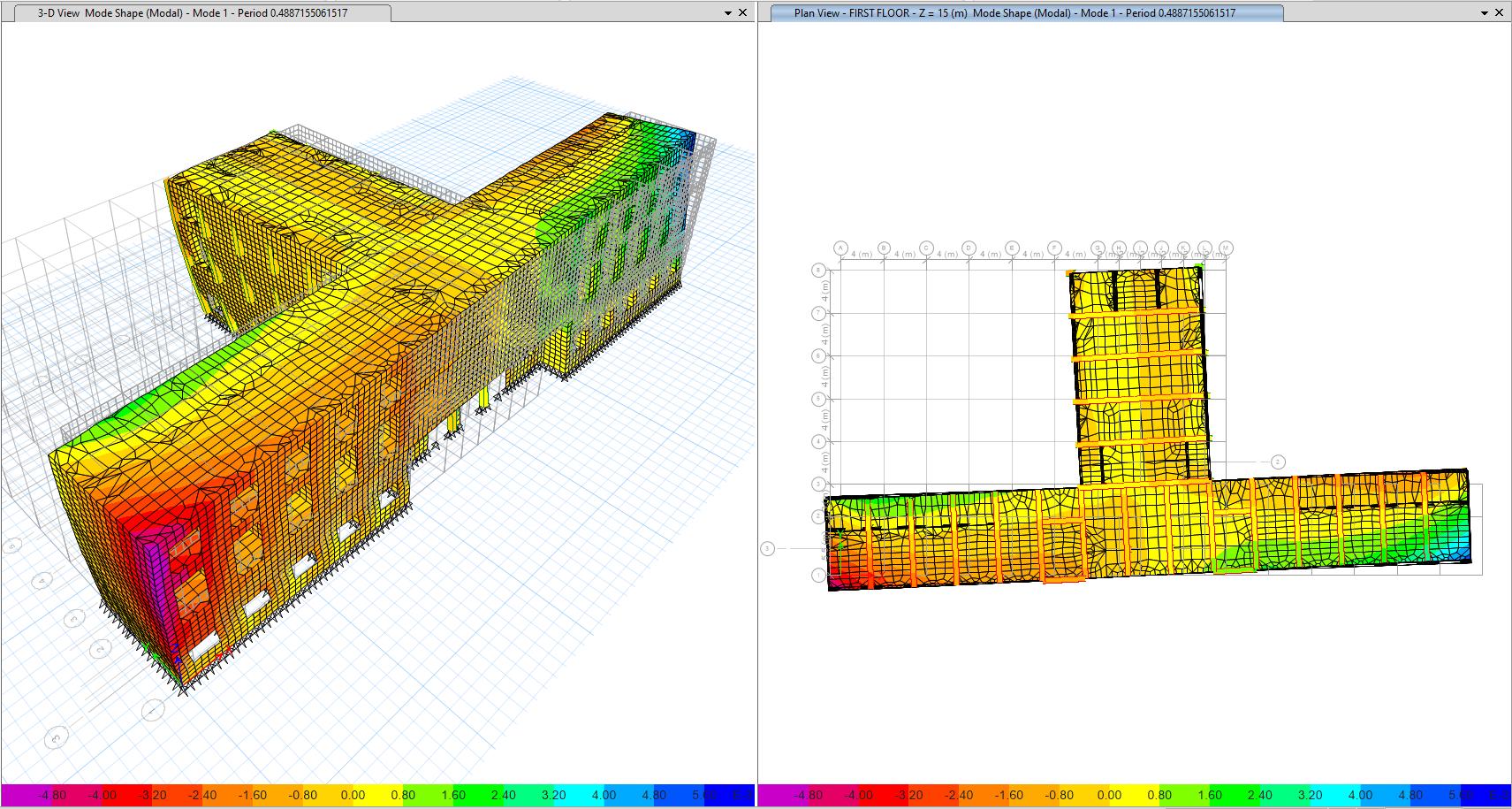Click grid bubble D in Plan View
The width and height of the screenshot is (1512, 809).
[x=969, y=248]
